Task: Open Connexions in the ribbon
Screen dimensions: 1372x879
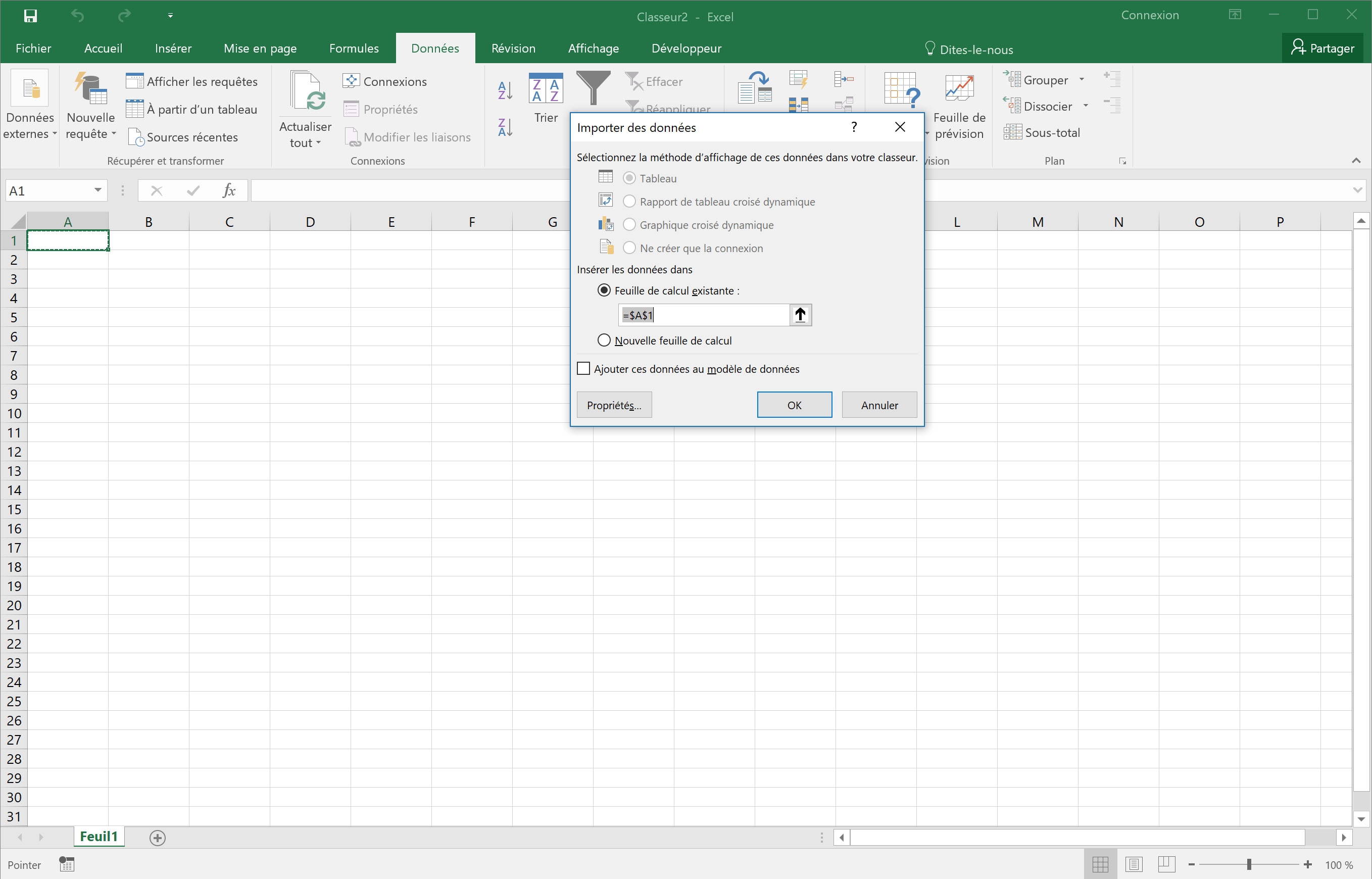Action: click(x=385, y=82)
